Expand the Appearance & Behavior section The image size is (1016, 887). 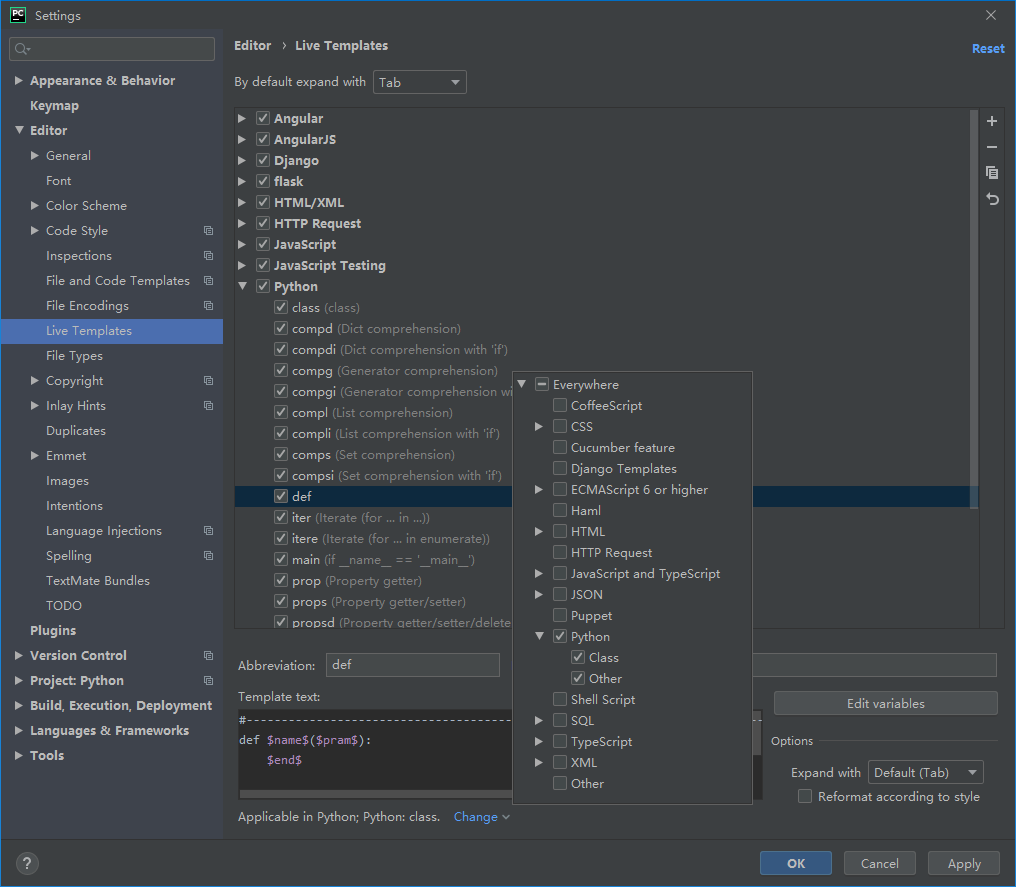point(19,80)
